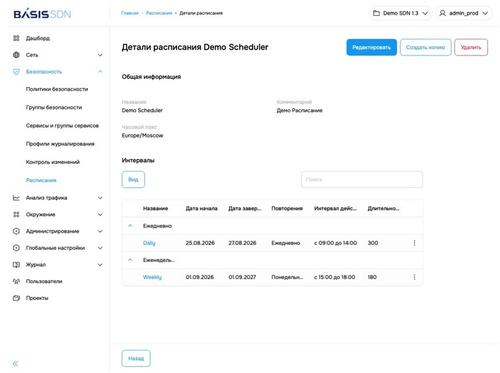The image size is (500, 373).
Task: Open the Daily interval link
Action: point(149,243)
